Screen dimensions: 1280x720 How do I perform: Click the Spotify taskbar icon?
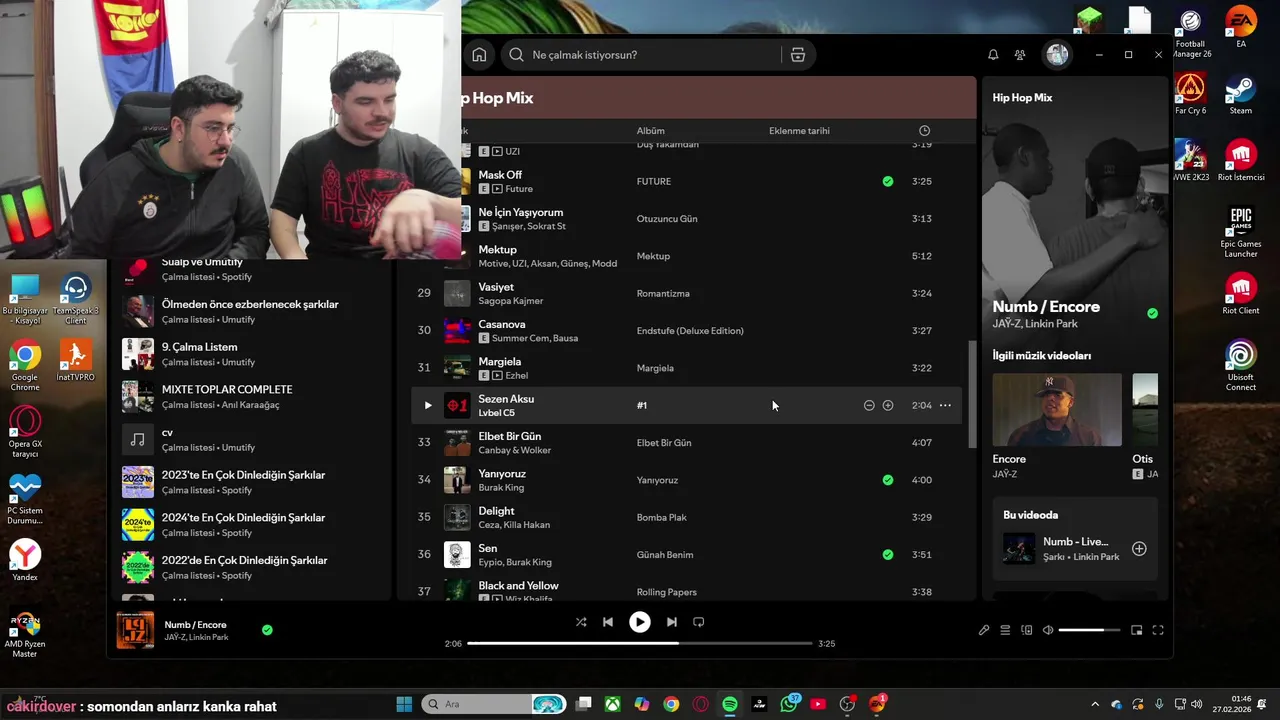pos(730,704)
